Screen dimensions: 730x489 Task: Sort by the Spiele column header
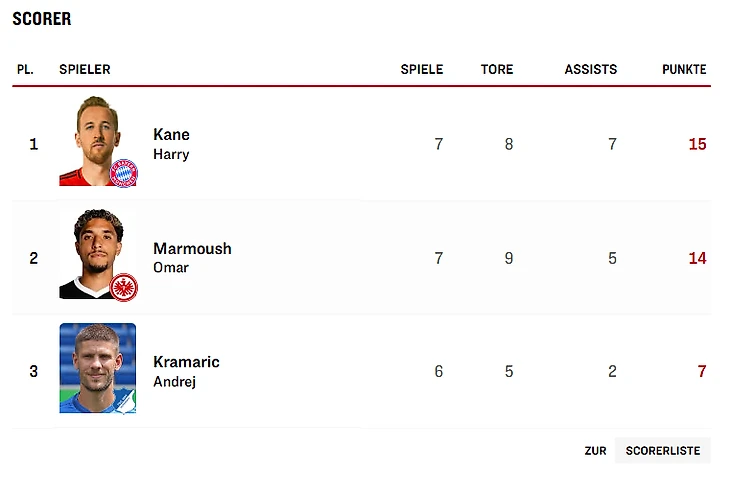pos(421,70)
